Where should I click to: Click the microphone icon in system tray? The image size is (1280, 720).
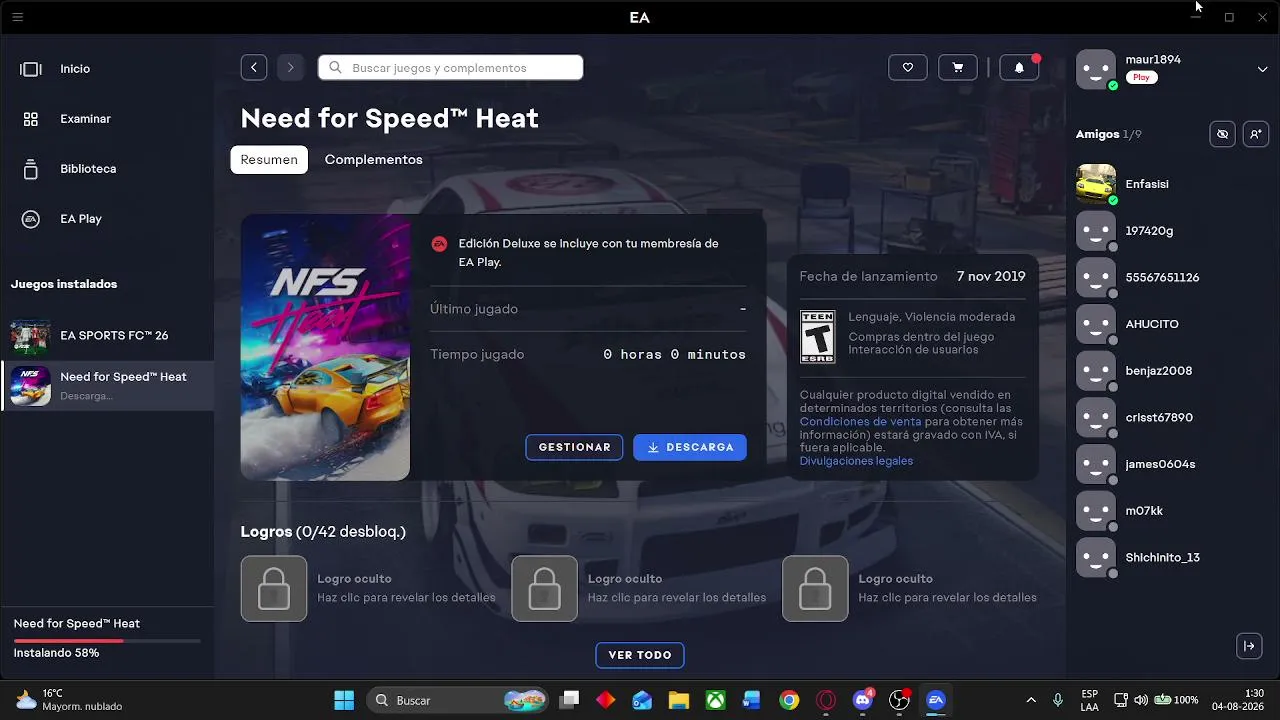click(x=1058, y=700)
